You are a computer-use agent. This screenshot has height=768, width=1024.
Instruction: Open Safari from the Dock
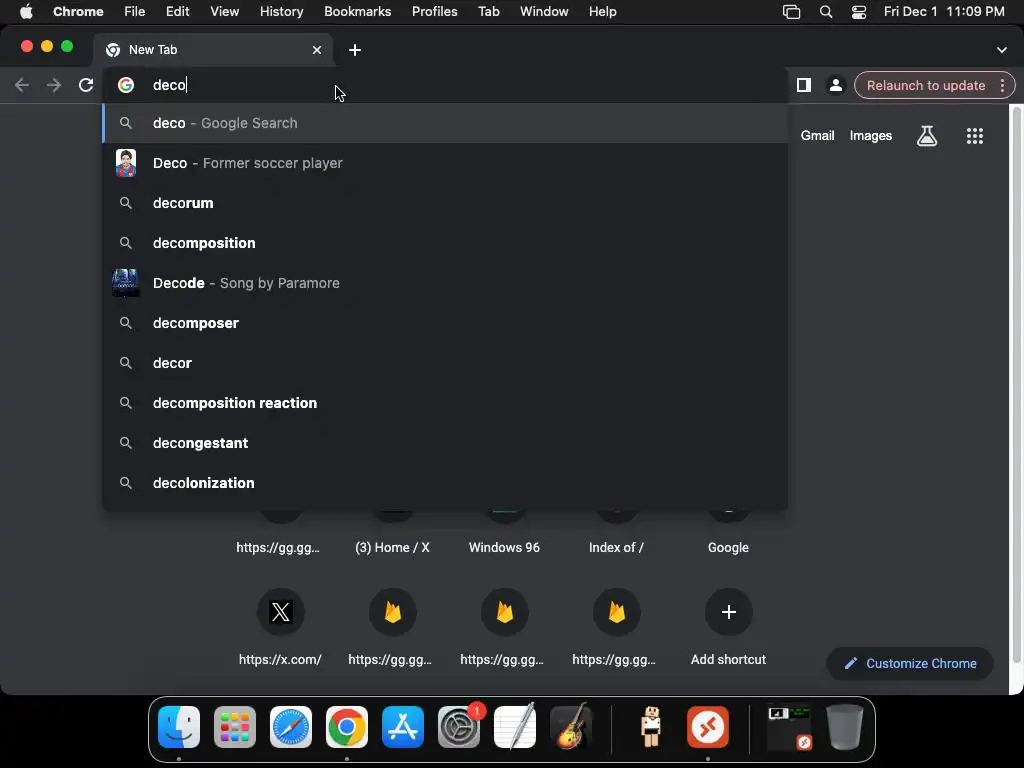point(291,727)
